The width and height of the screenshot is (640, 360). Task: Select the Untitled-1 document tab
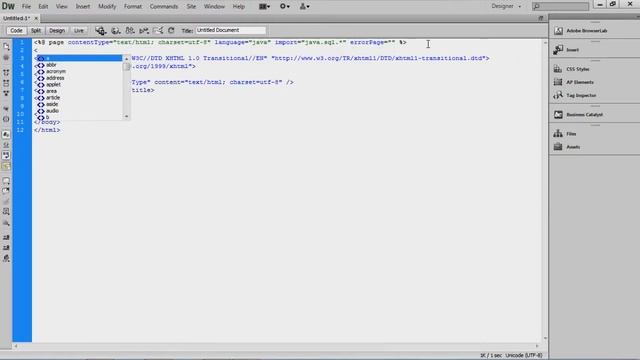(x=16, y=18)
